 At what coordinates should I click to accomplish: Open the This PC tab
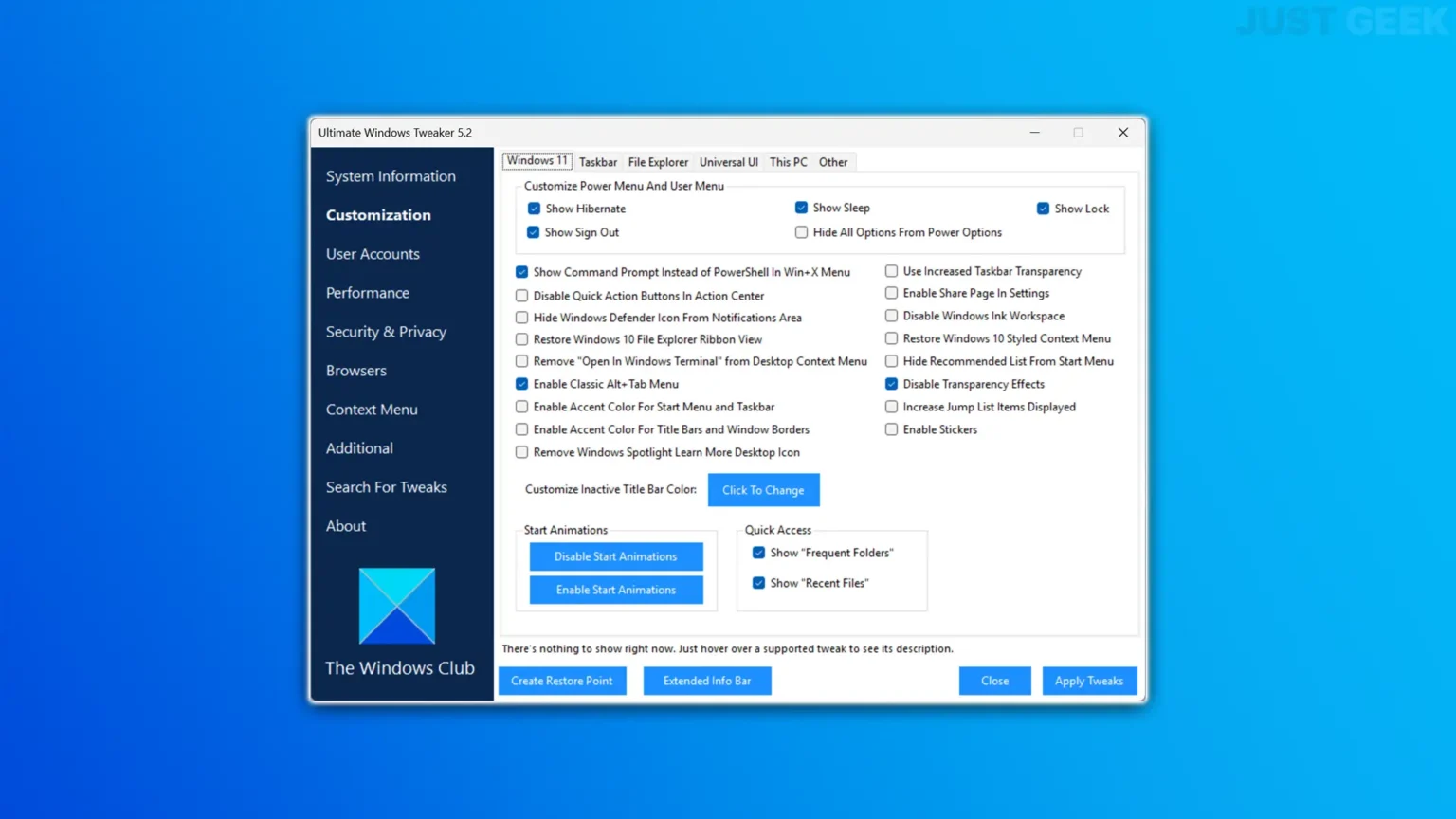[789, 162]
